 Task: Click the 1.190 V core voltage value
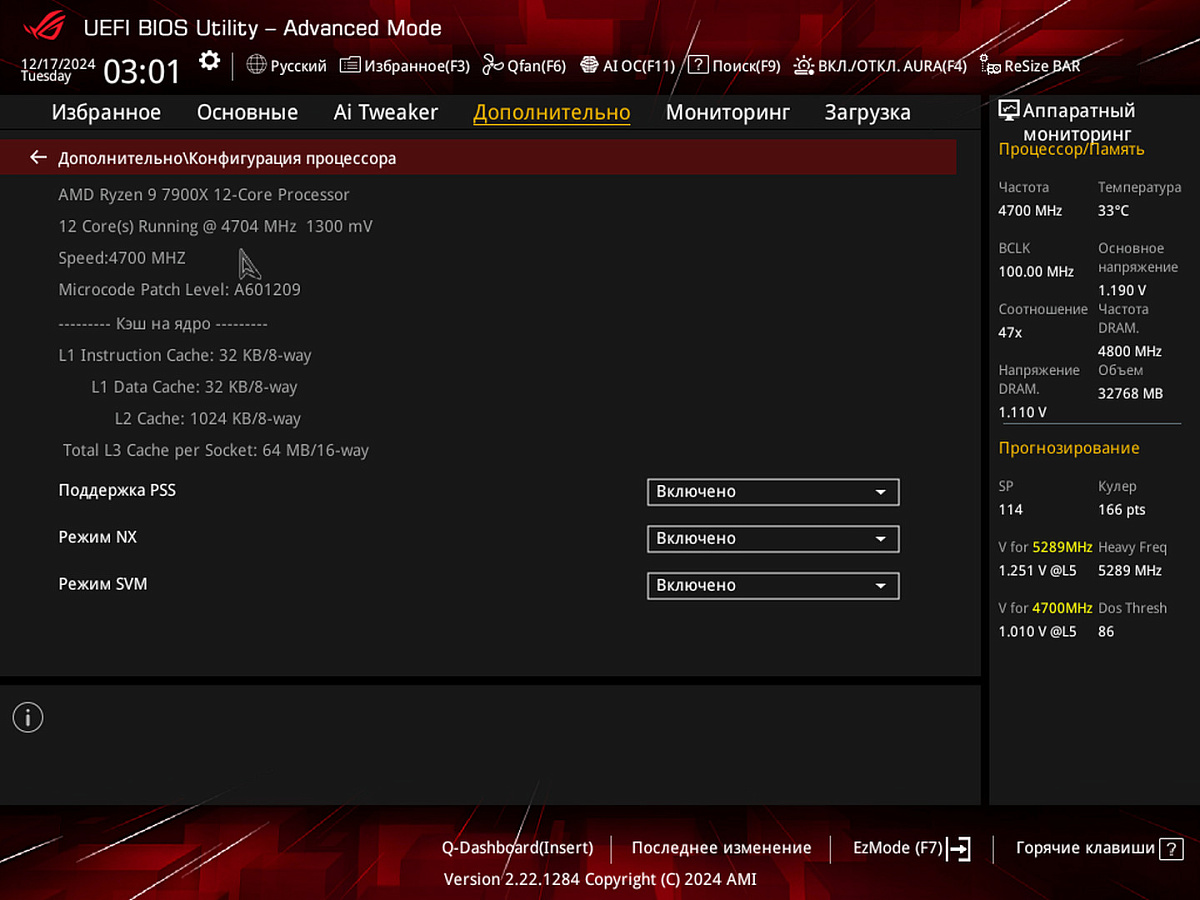tap(1122, 290)
